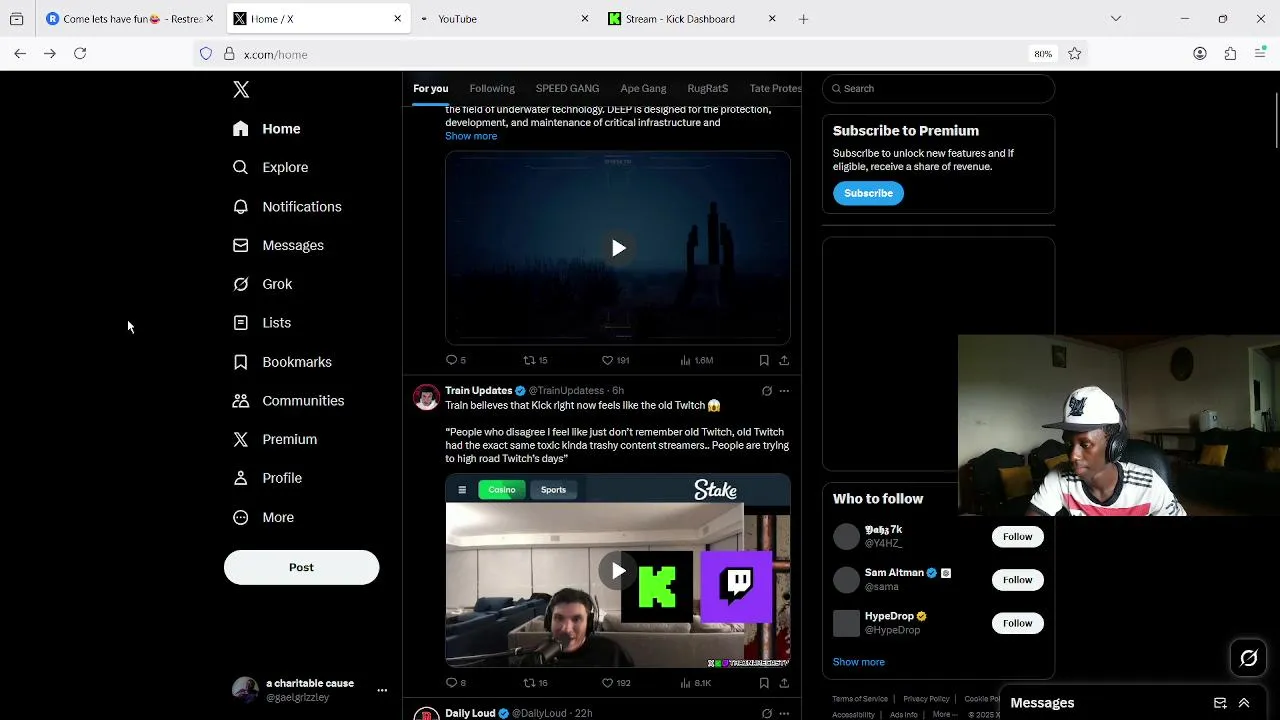Bookmark this page with star icon
The image size is (1280, 720).
(x=1074, y=54)
